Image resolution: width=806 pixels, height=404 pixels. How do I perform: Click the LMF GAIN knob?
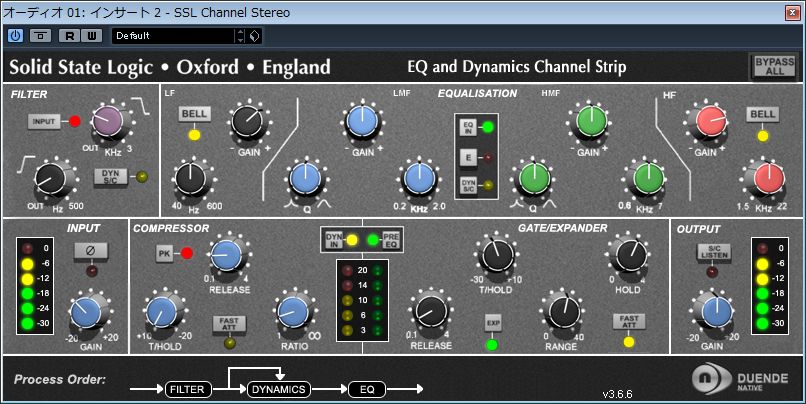pos(362,122)
